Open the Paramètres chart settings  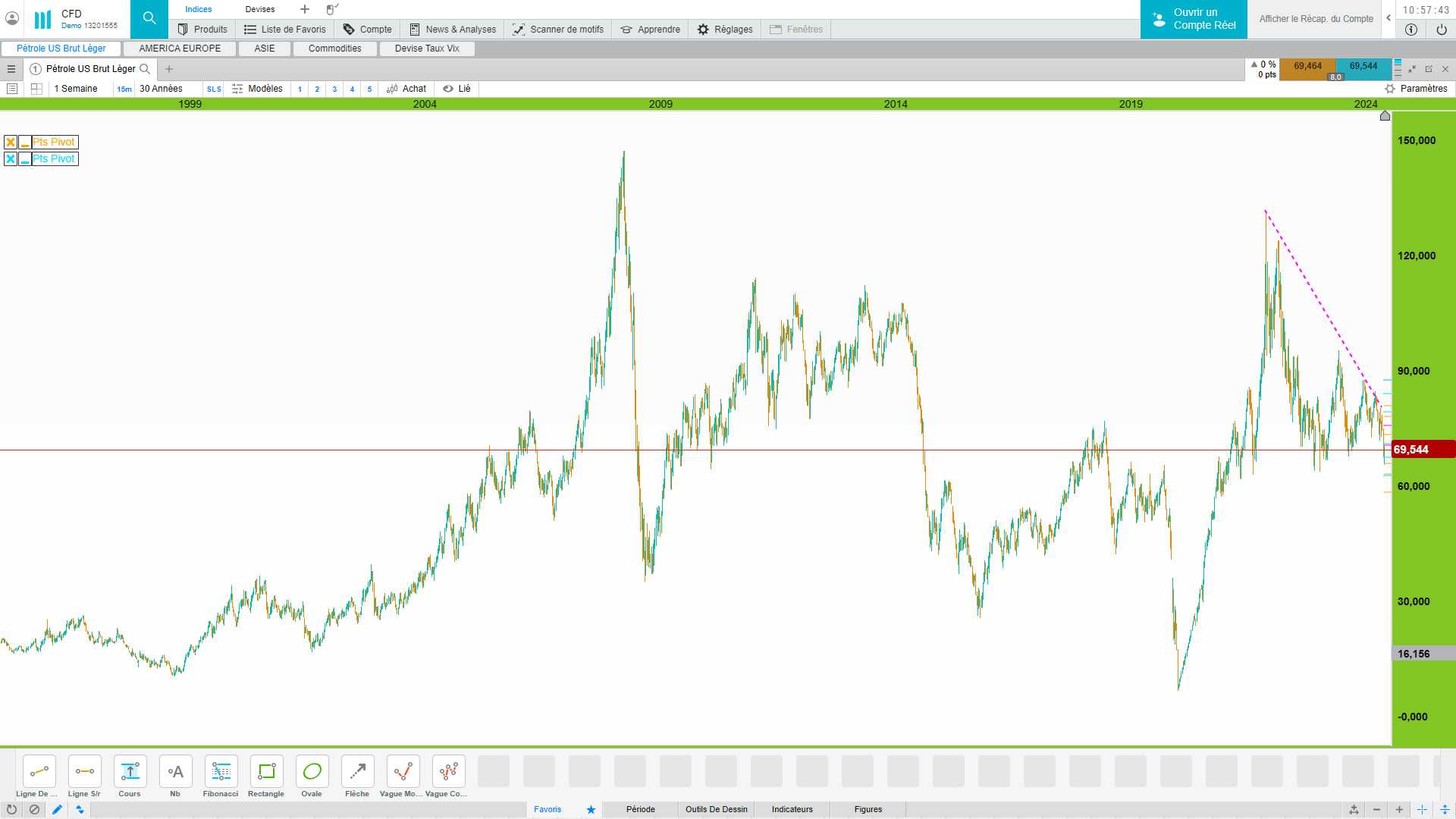(x=1416, y=89)
